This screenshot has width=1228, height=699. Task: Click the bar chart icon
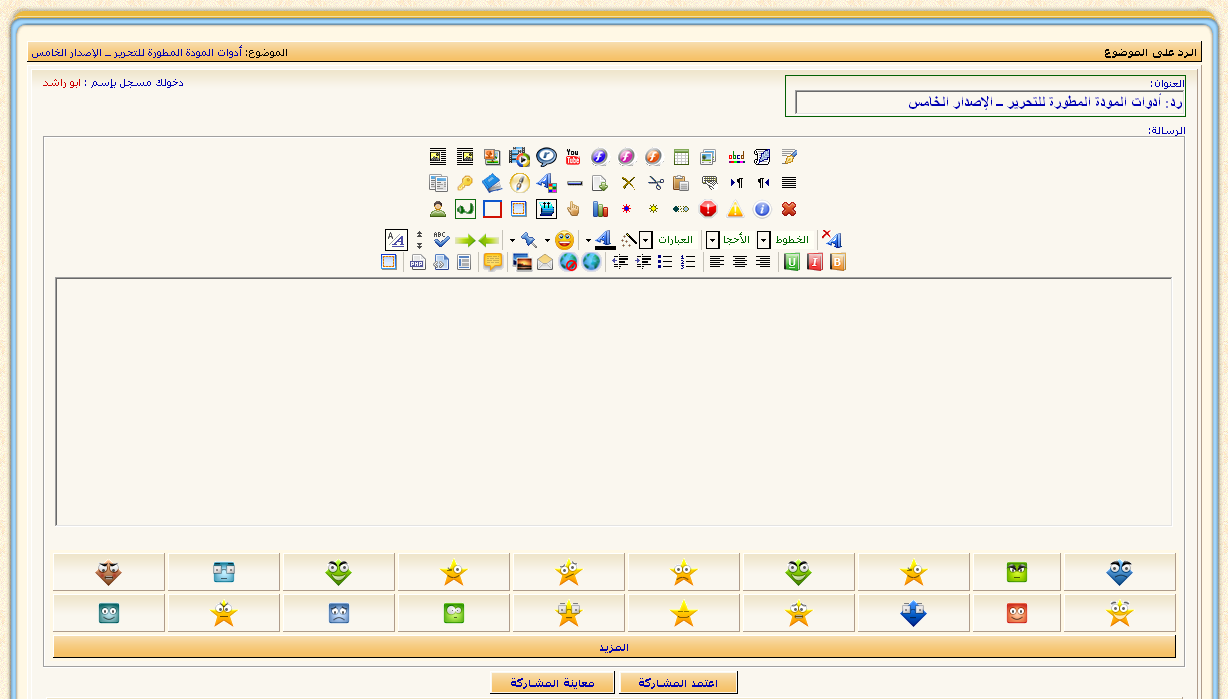click(x=600, y=208)
